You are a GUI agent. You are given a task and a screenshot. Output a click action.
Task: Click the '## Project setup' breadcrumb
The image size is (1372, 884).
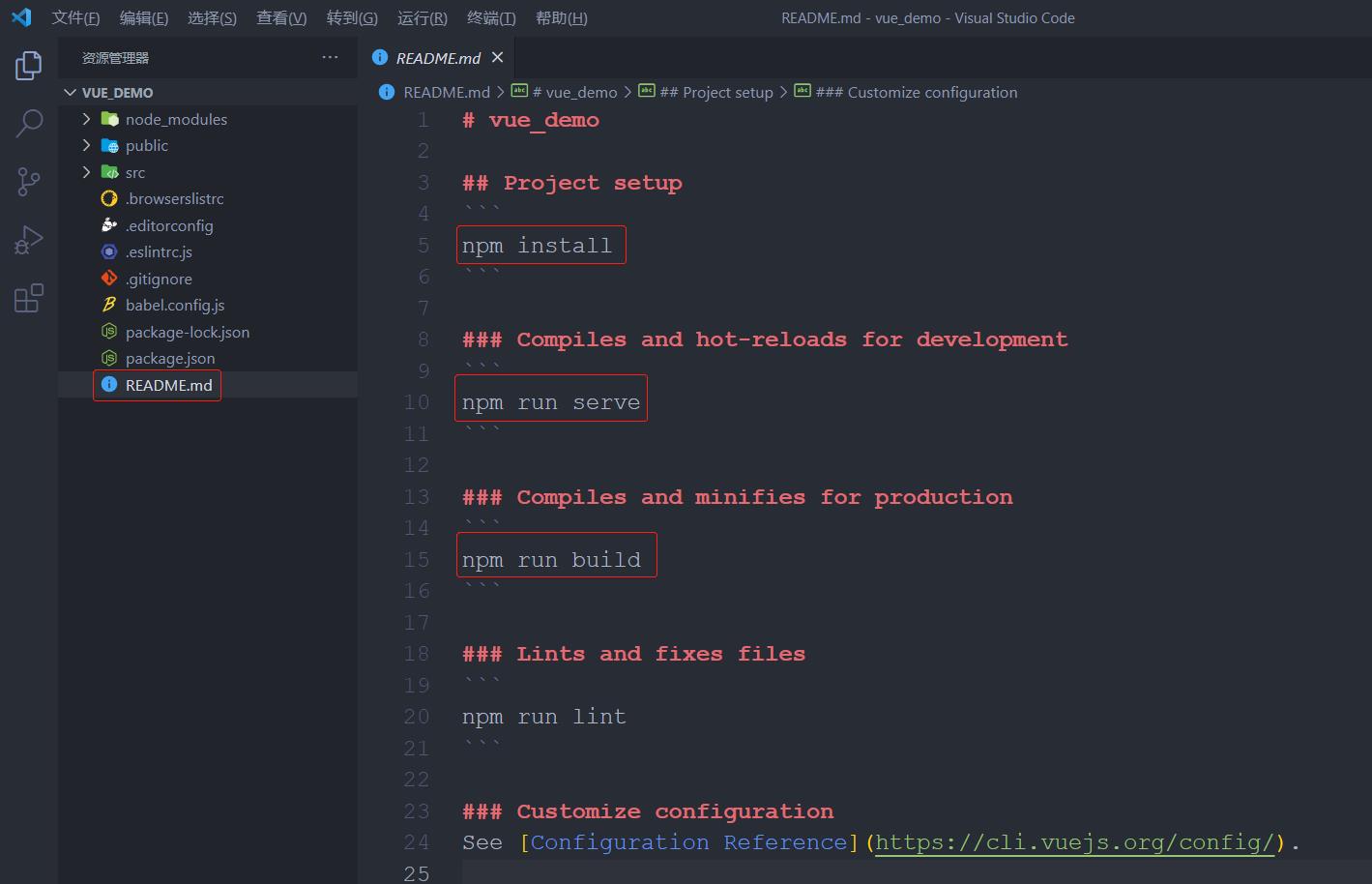716,92
